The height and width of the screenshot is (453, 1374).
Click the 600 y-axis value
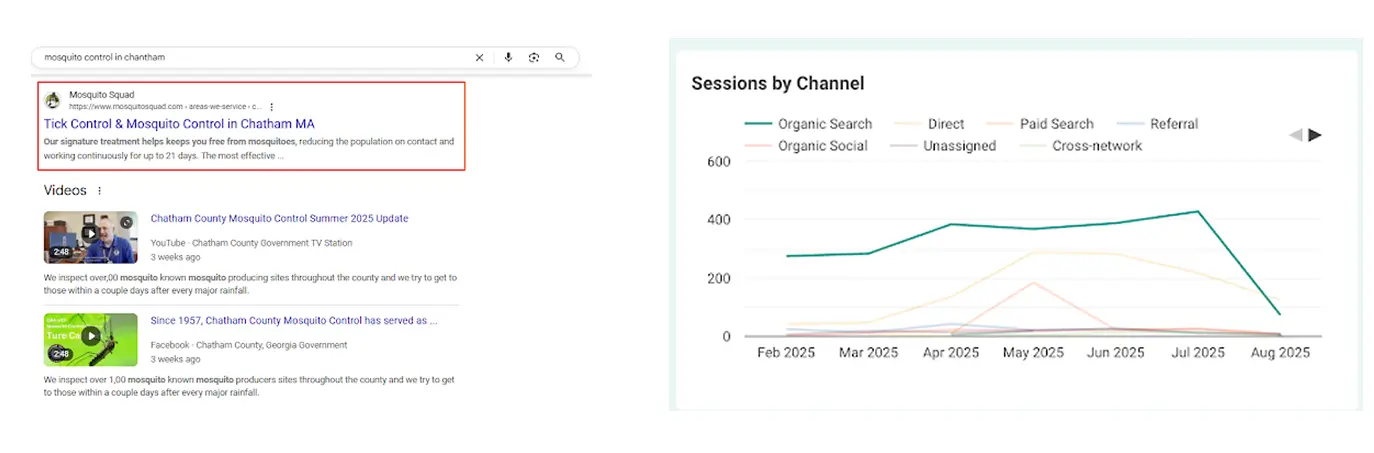720,161
